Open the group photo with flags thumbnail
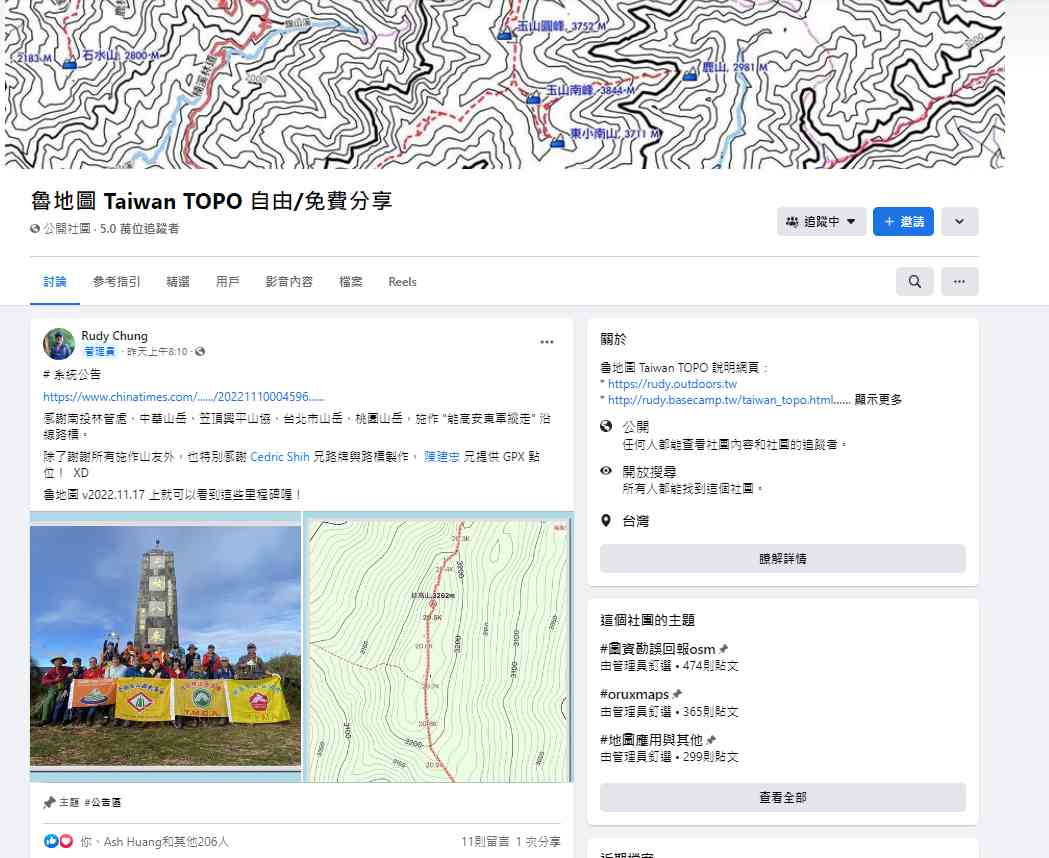Screen dimensions: 1049x858 (165, 646)
